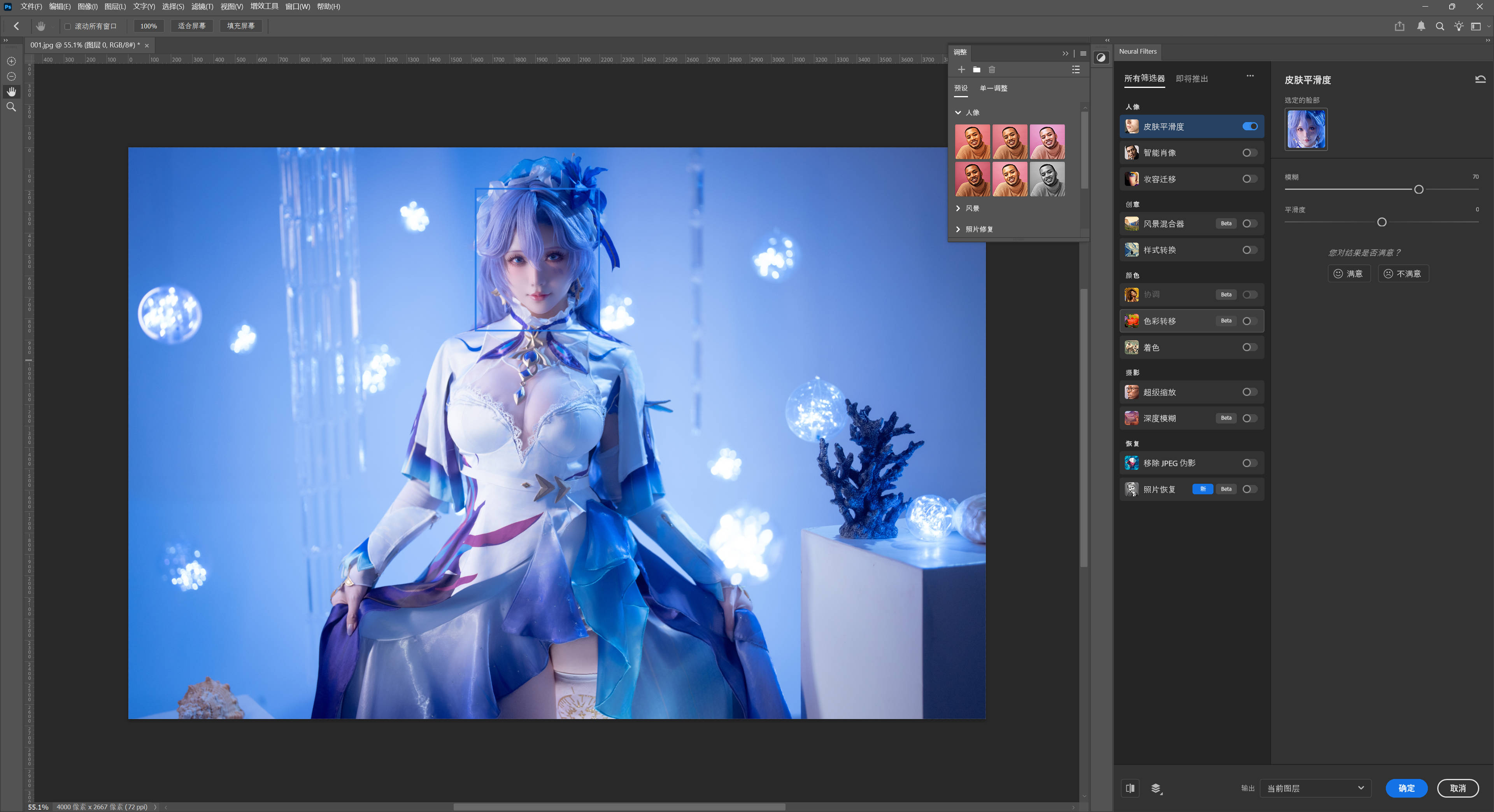1494x812 pixels.
Task: Select the add-to-selection brush tool
Action: [11, 61]
